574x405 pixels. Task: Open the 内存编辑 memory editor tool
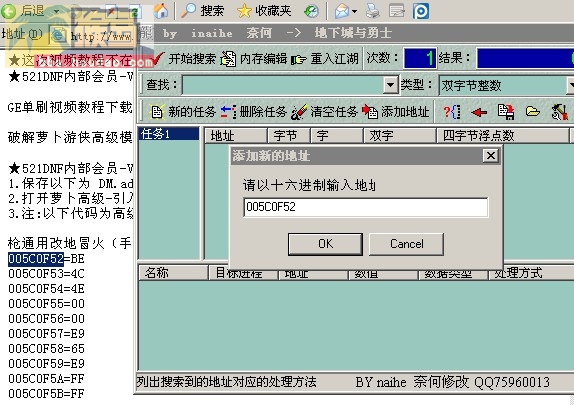[254, 59]
